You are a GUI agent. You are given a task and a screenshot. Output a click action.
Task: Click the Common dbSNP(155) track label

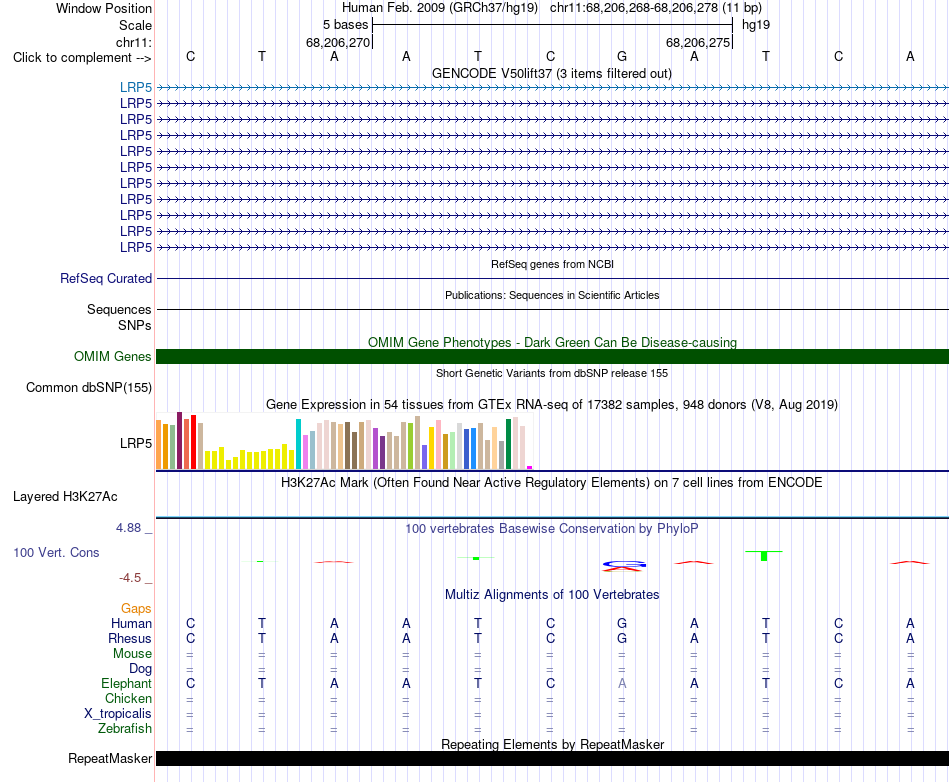click(x=89, y=388)
